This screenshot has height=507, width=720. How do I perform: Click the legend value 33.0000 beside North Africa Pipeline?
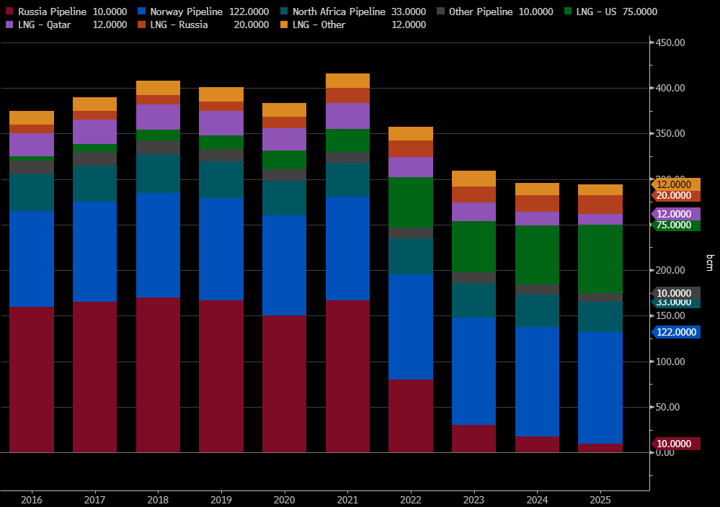click(x=409, y=12)
